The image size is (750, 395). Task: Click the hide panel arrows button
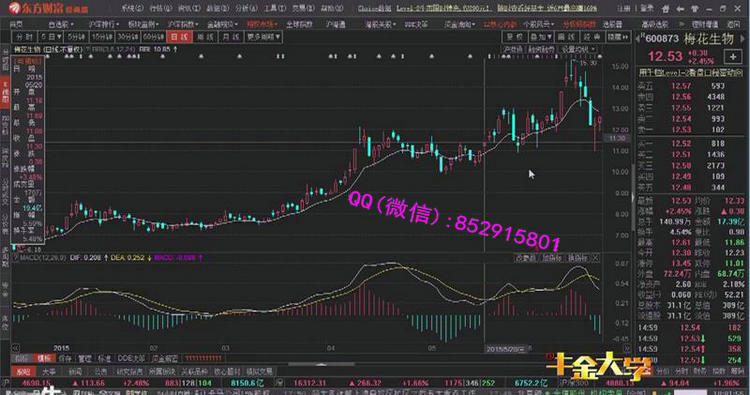point(618,37)
